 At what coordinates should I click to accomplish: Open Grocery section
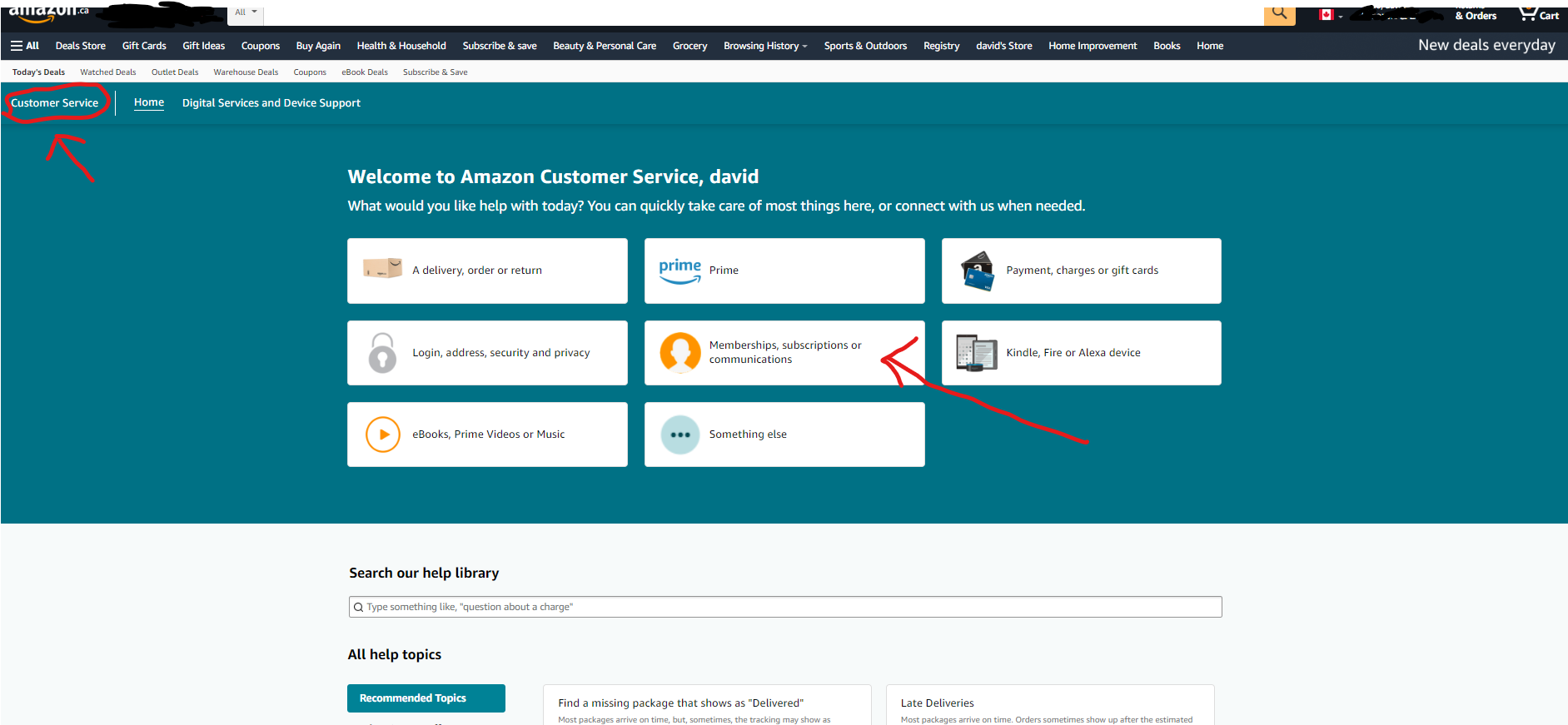point(690,46)
